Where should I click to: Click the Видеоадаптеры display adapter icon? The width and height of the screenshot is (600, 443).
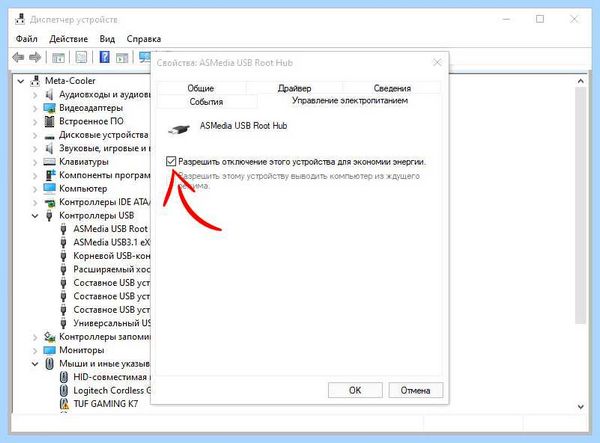coord(49,108)
